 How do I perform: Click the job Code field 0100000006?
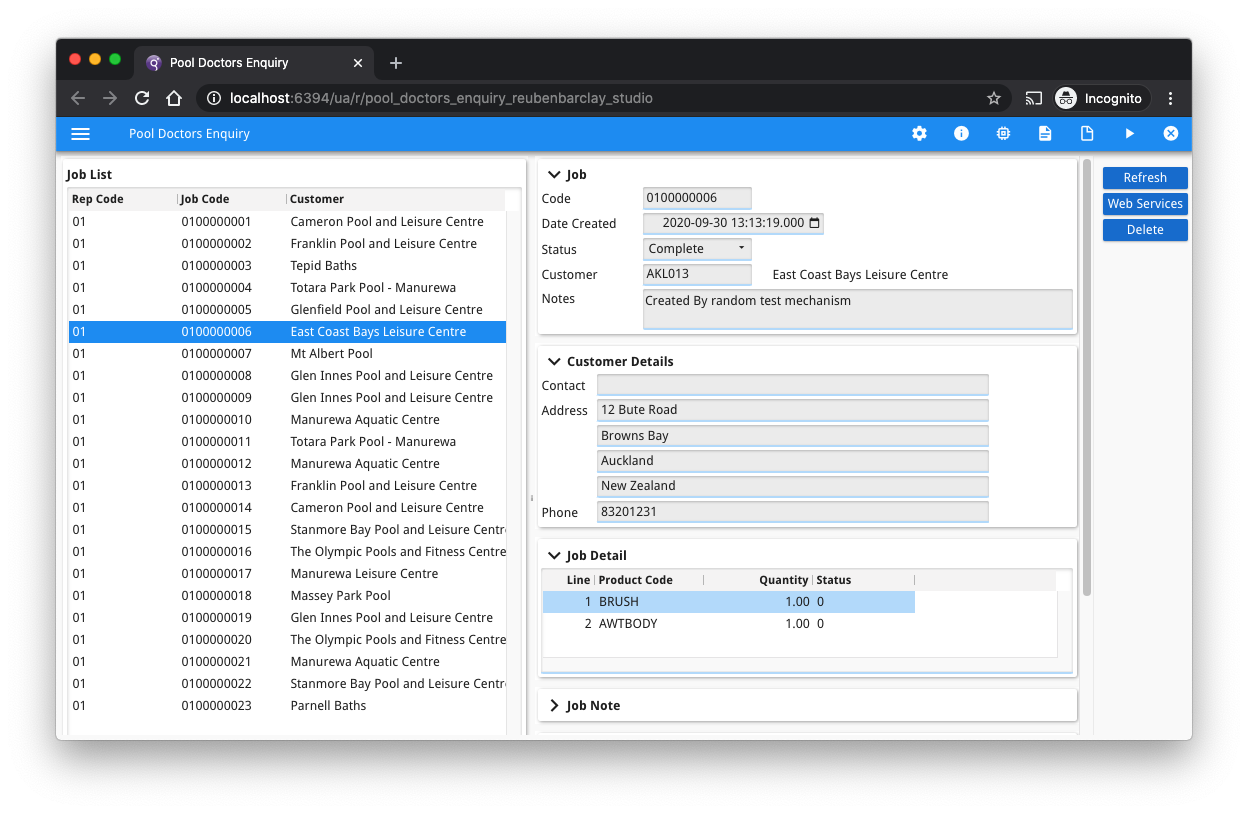(697, 198)
